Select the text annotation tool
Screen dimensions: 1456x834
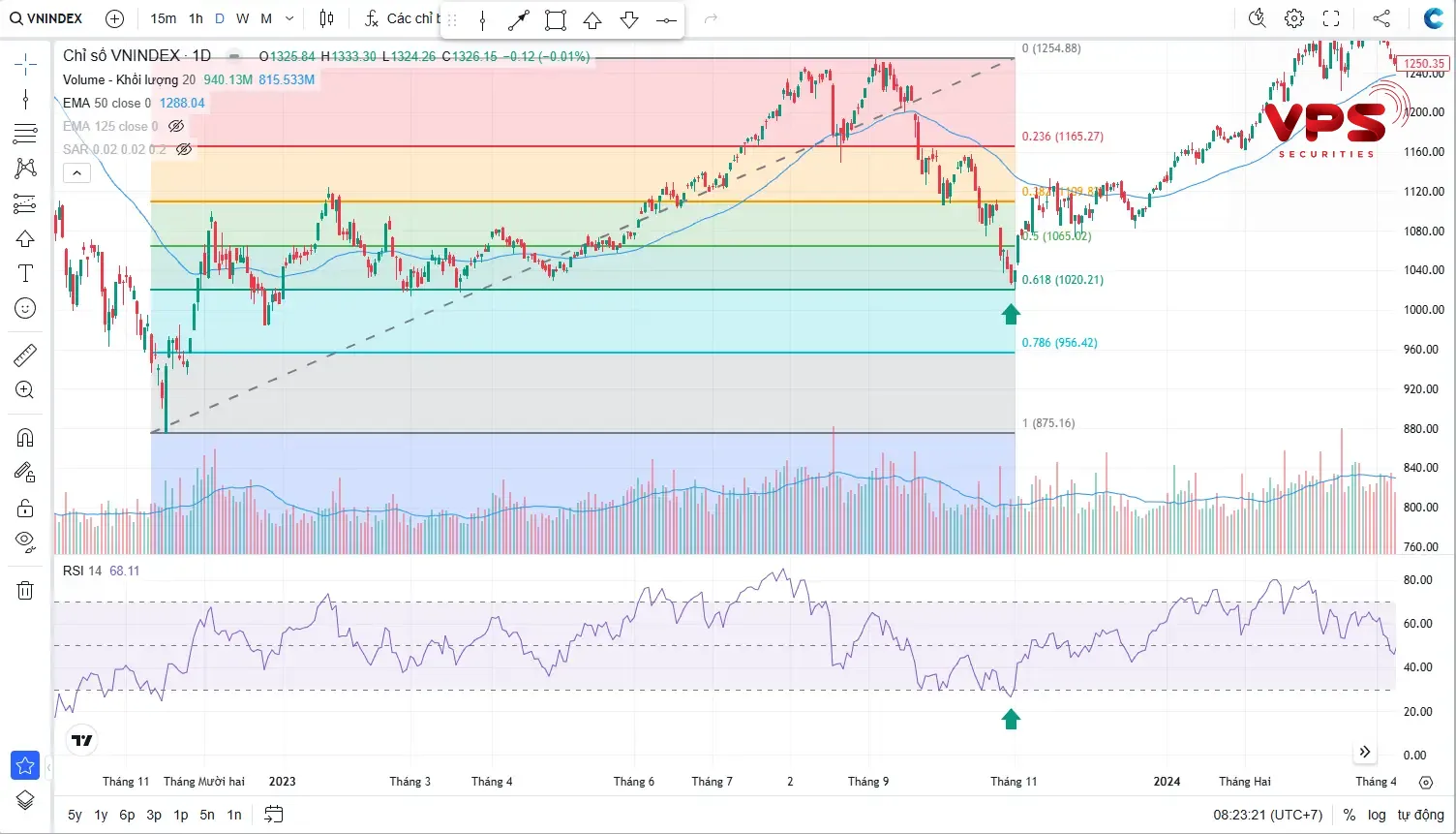point(25,272)
